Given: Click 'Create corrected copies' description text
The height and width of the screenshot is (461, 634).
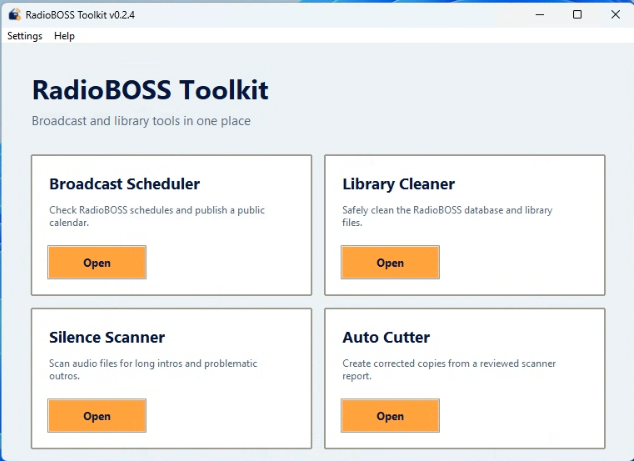Looking at the screenshot, I should (449, 369).
